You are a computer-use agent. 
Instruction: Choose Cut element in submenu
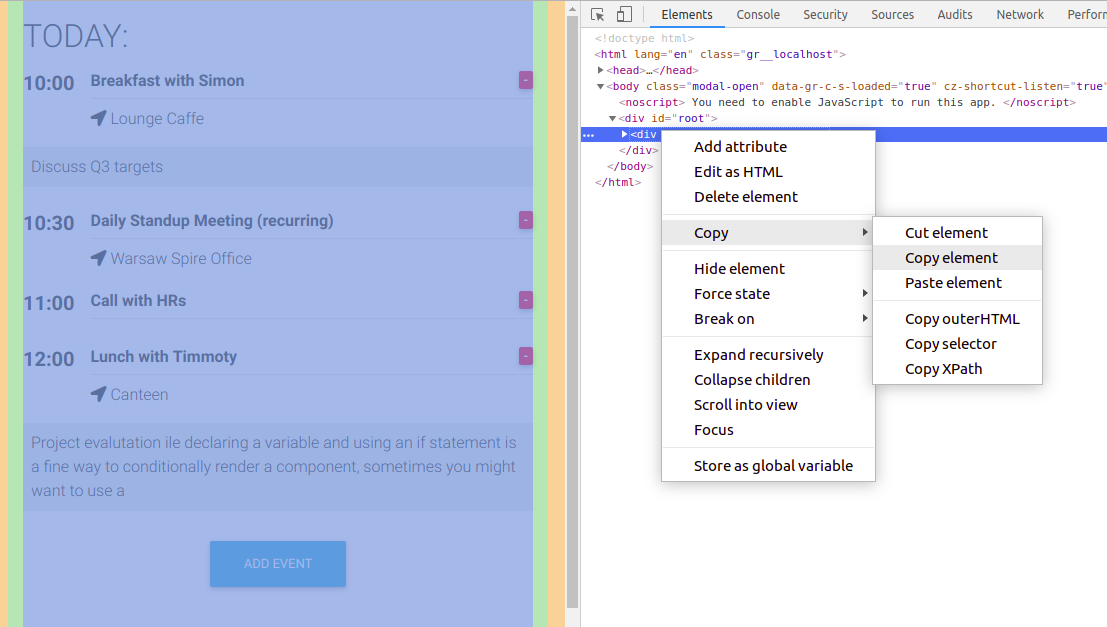pyautogui.click(x=957, y=233)
